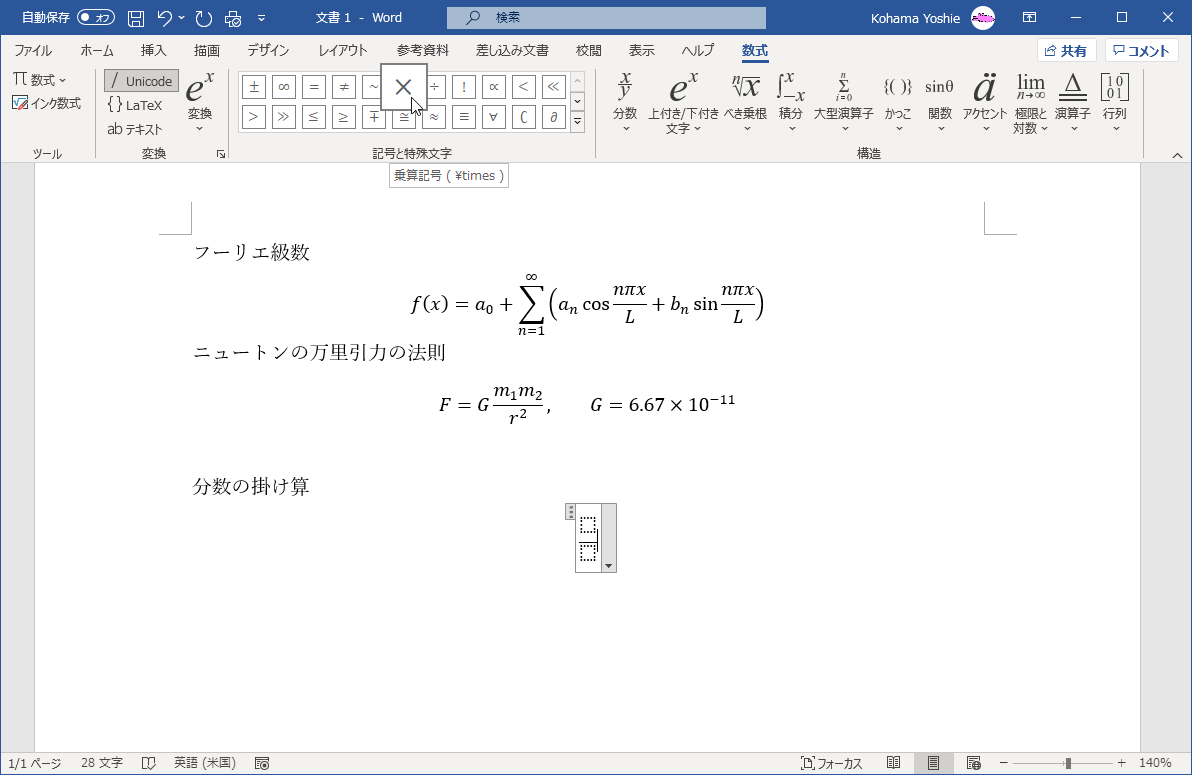Open the アクセント accent structures

(985, 103)
